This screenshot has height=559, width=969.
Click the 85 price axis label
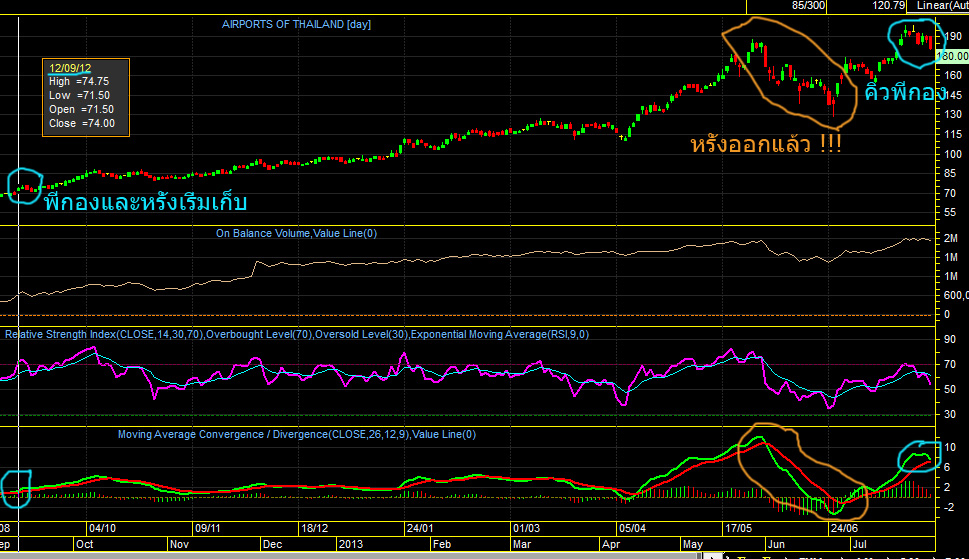(x=950, y=174)
